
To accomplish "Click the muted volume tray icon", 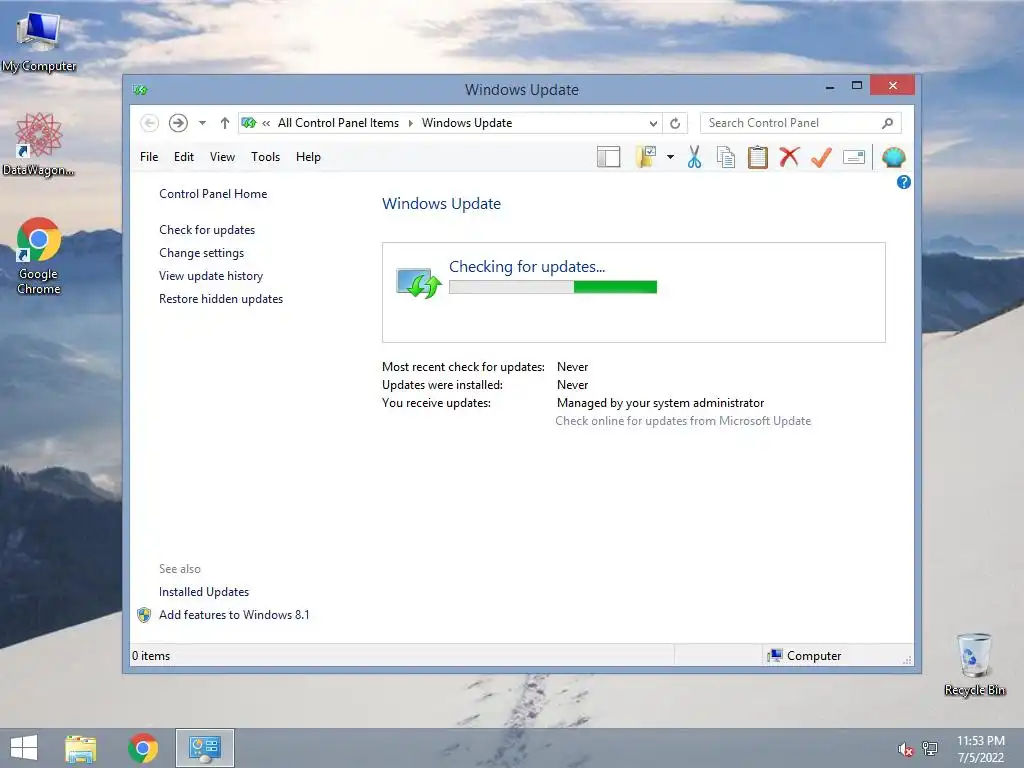I will pyautogui.click(x=905, y=749).
